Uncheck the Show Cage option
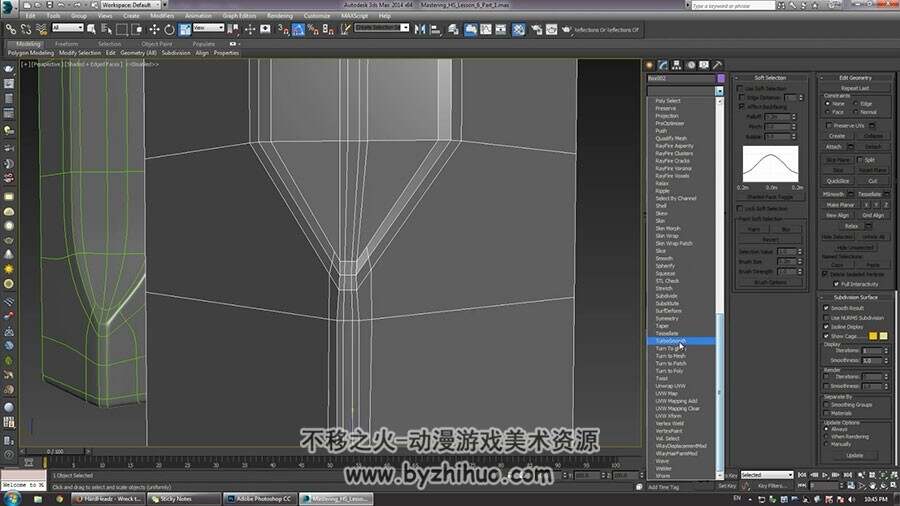 (827, 336)
